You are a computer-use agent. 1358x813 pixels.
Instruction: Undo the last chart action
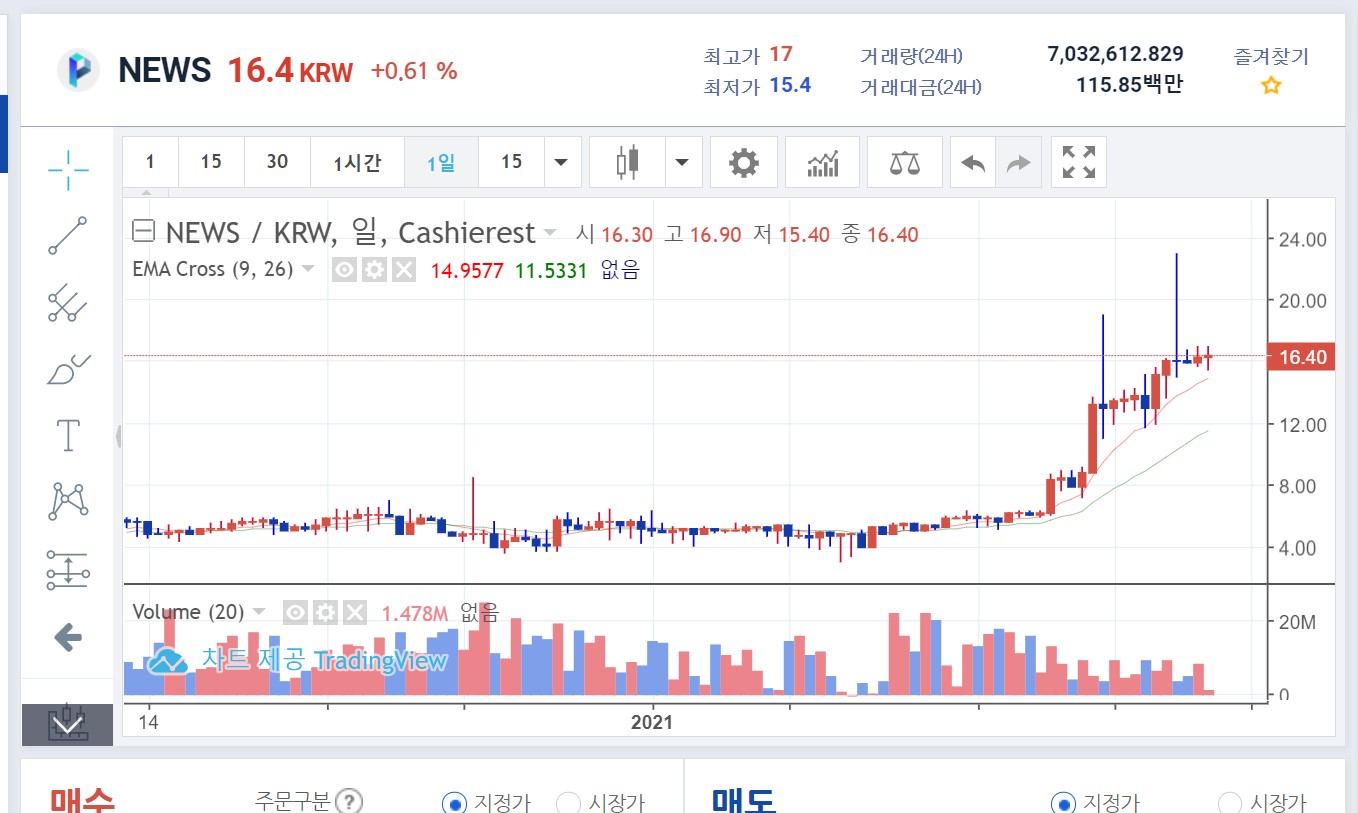tap(973, 162)
